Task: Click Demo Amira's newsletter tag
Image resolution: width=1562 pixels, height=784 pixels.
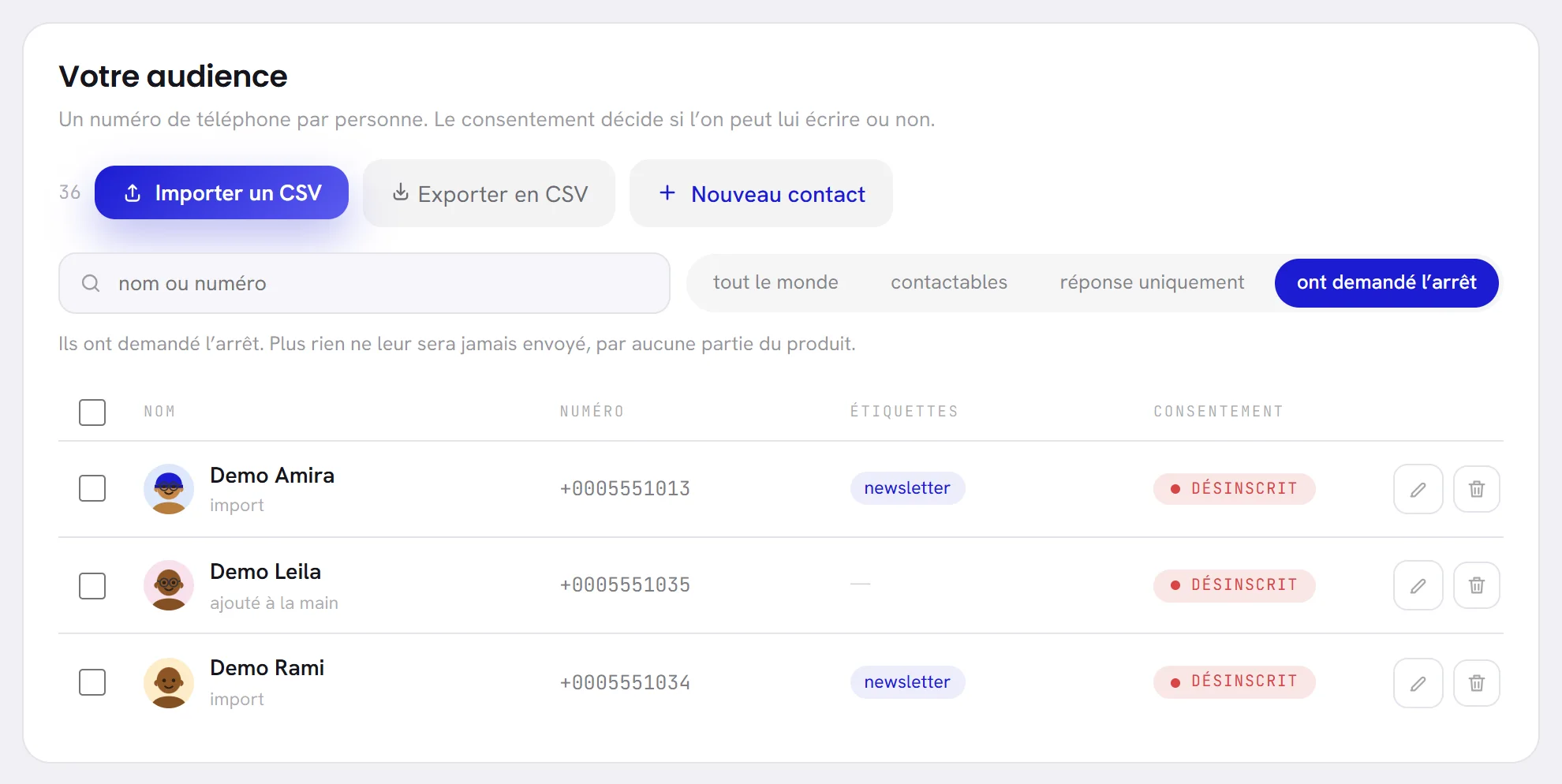Action: pos(907,488)
